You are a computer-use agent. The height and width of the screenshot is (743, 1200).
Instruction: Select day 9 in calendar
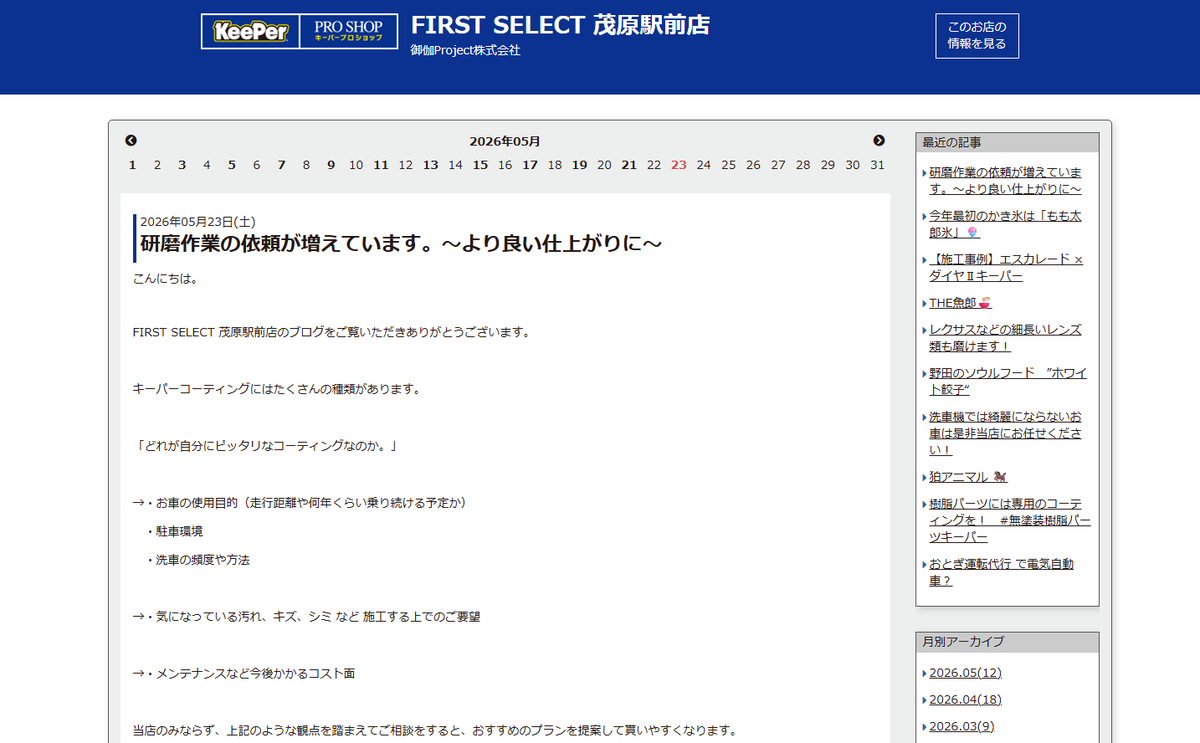[331, 165]
